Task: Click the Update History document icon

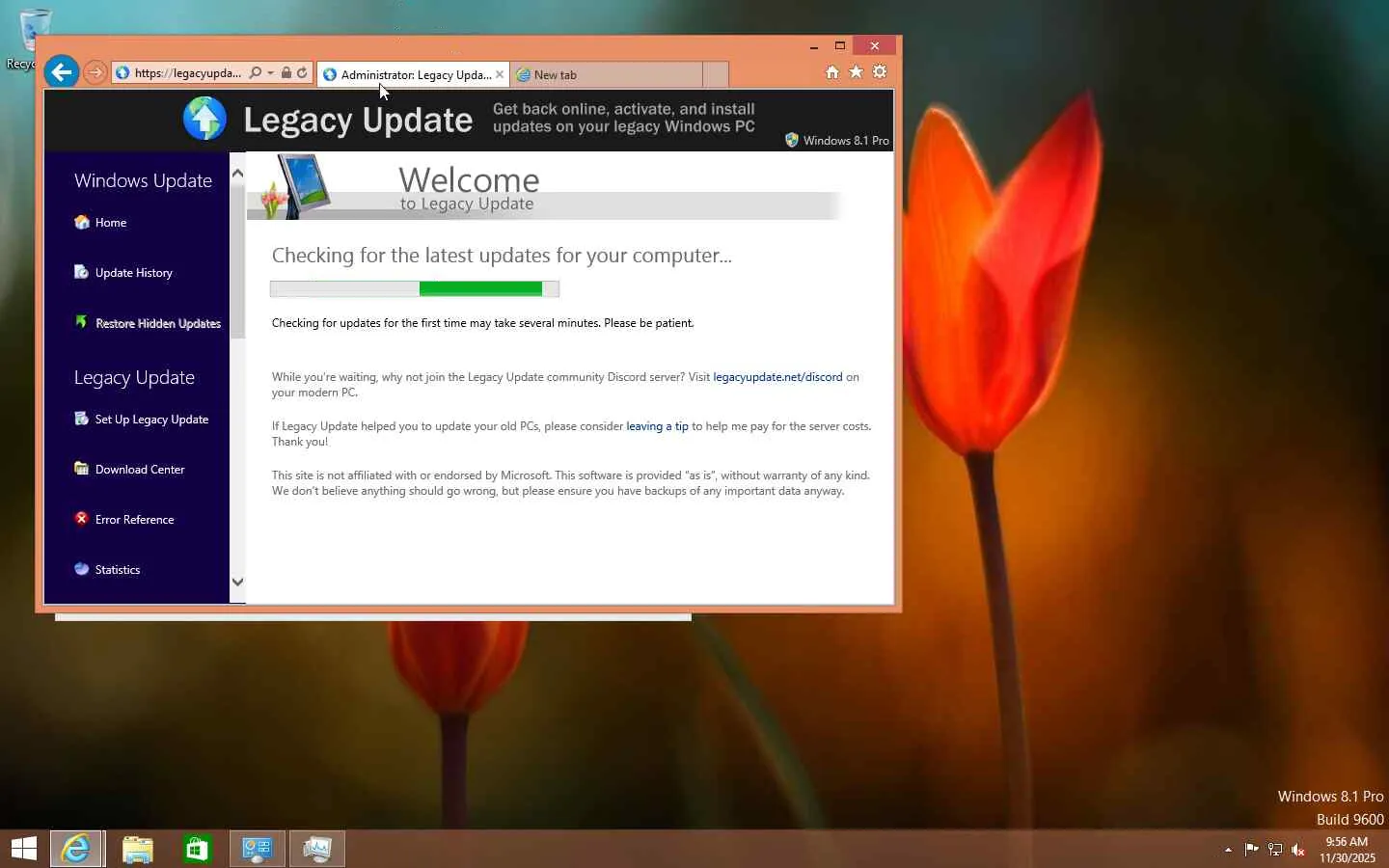Action: pyautogui.click(x=82, y=272)
